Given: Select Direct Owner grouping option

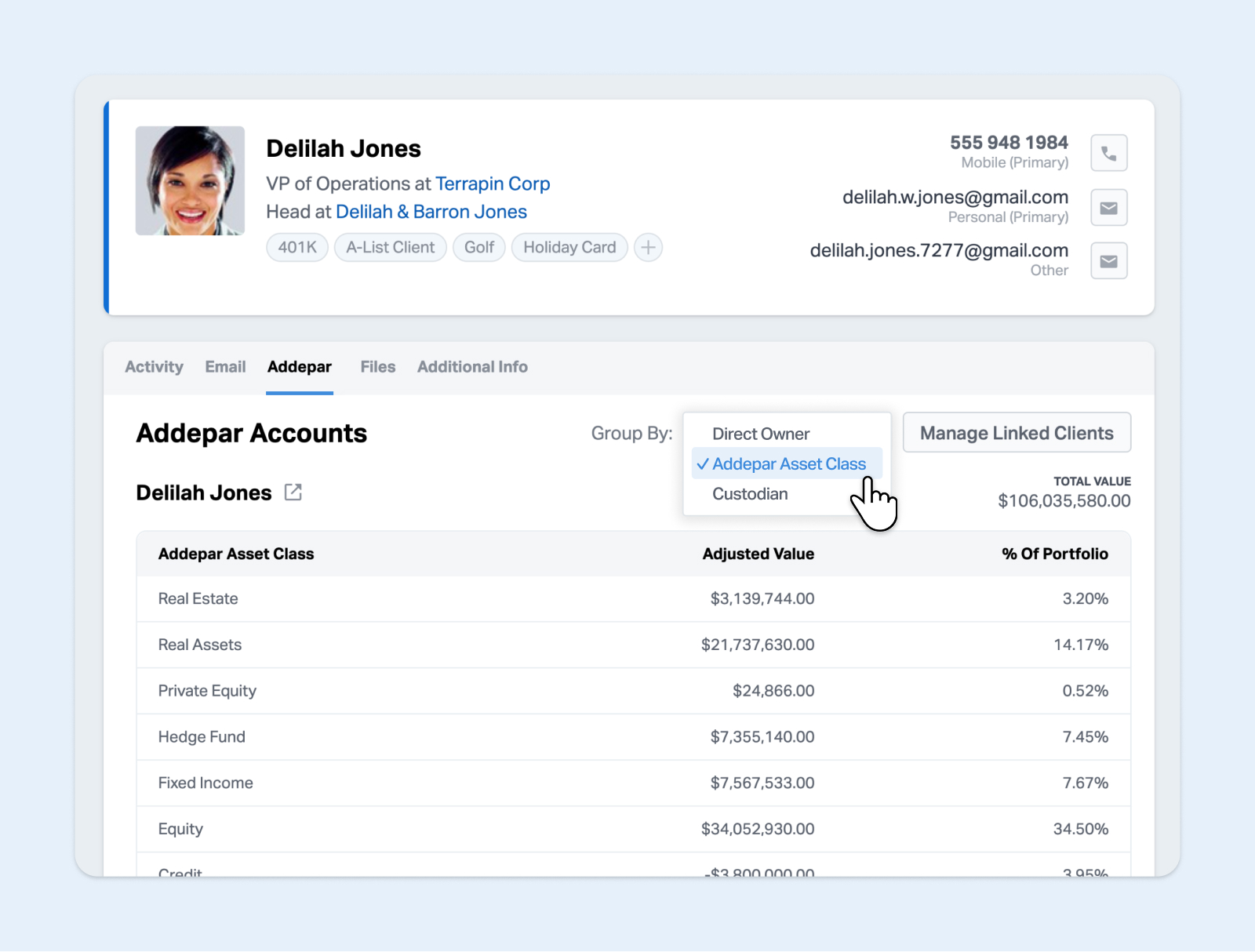Looking at the screenshot, I should pos(760,434).
